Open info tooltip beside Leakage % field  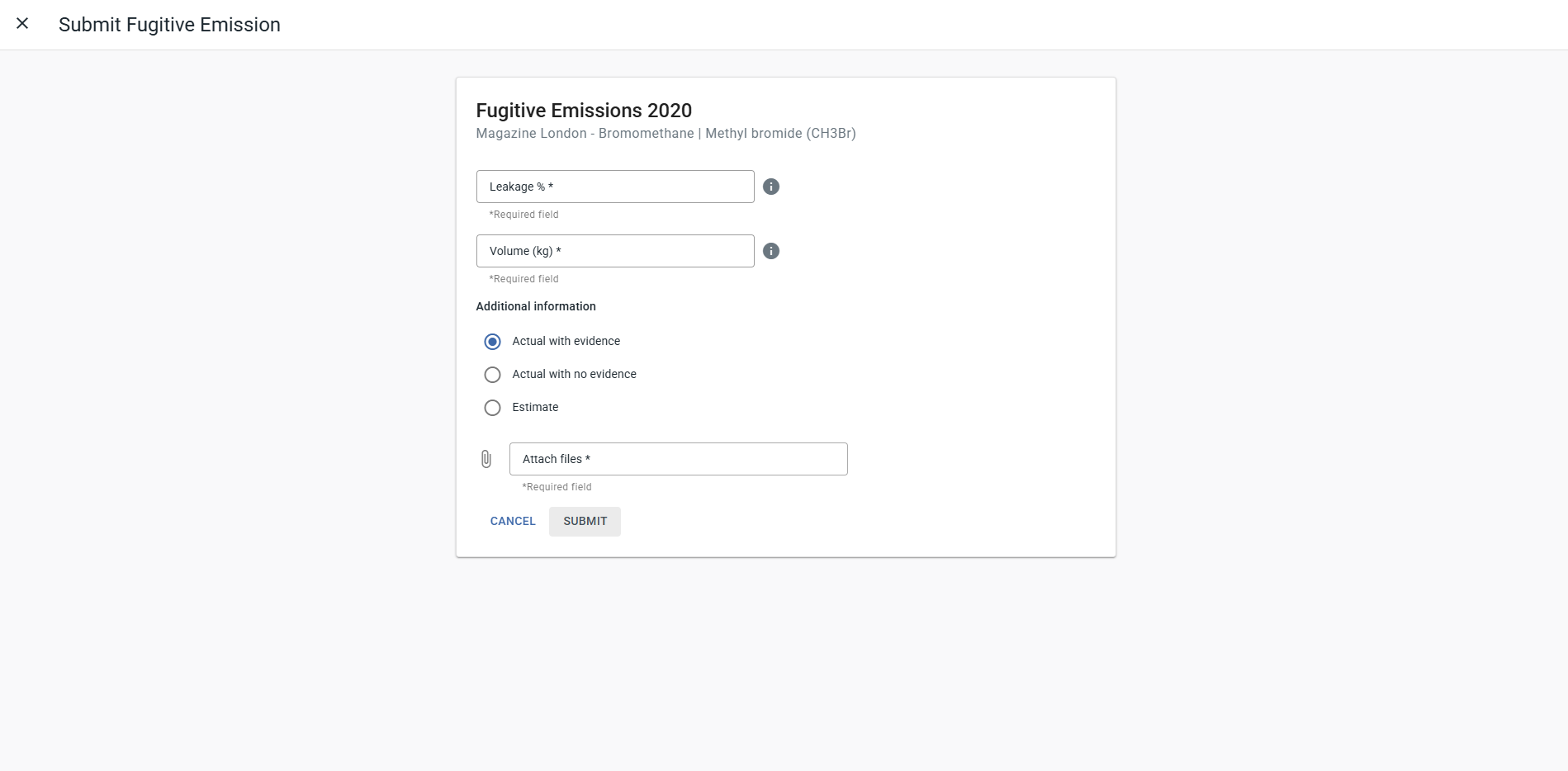coord(771,187)
